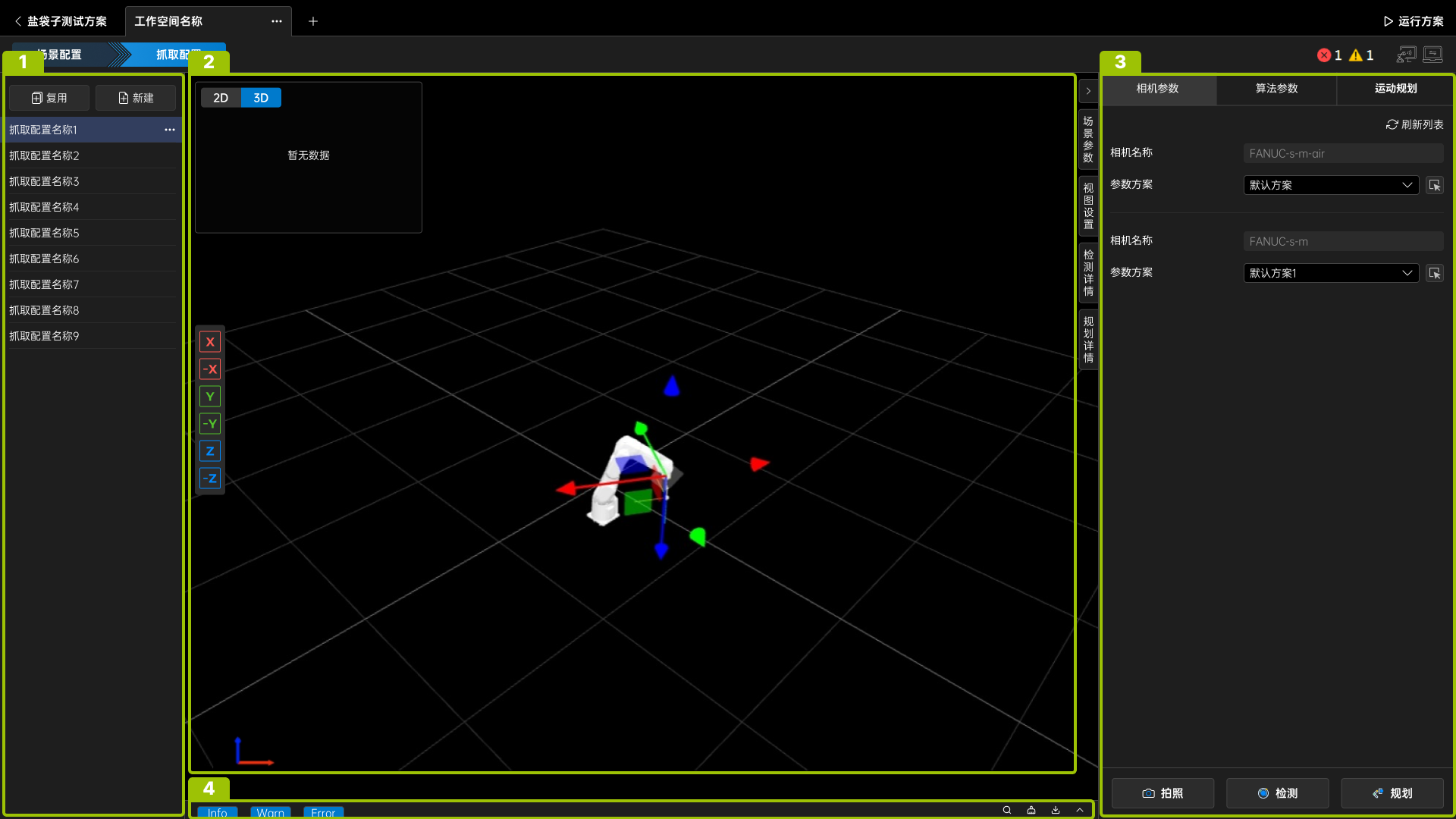Open the 工作空间名称 tab's three-dot menu

277,21
